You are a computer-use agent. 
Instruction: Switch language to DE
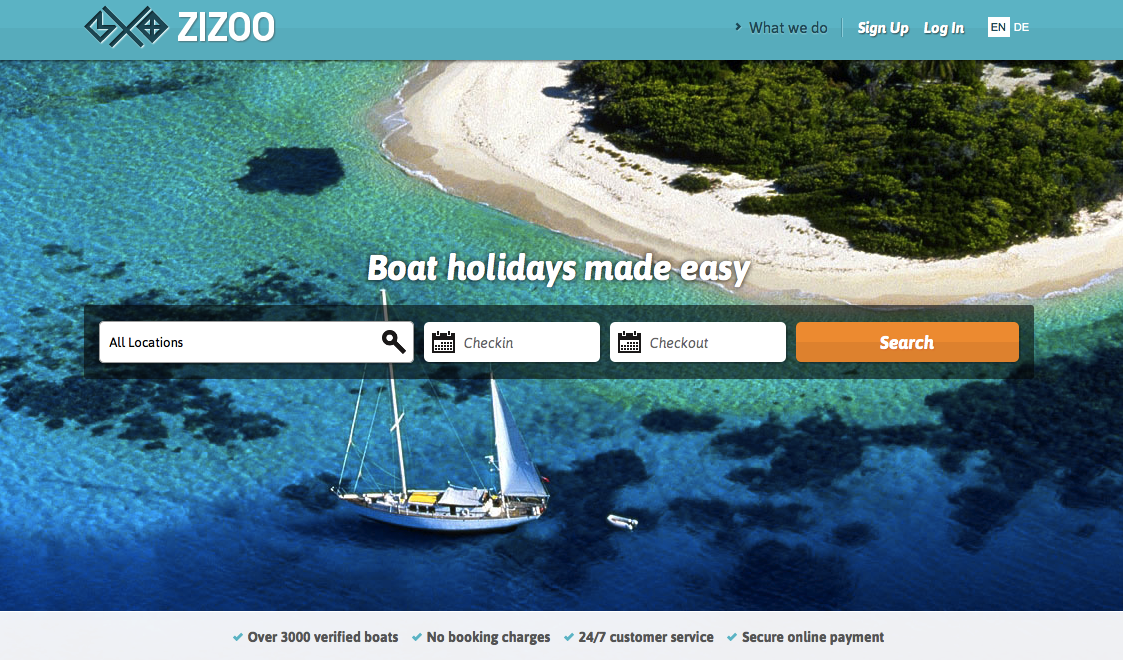coord(1021,27)
